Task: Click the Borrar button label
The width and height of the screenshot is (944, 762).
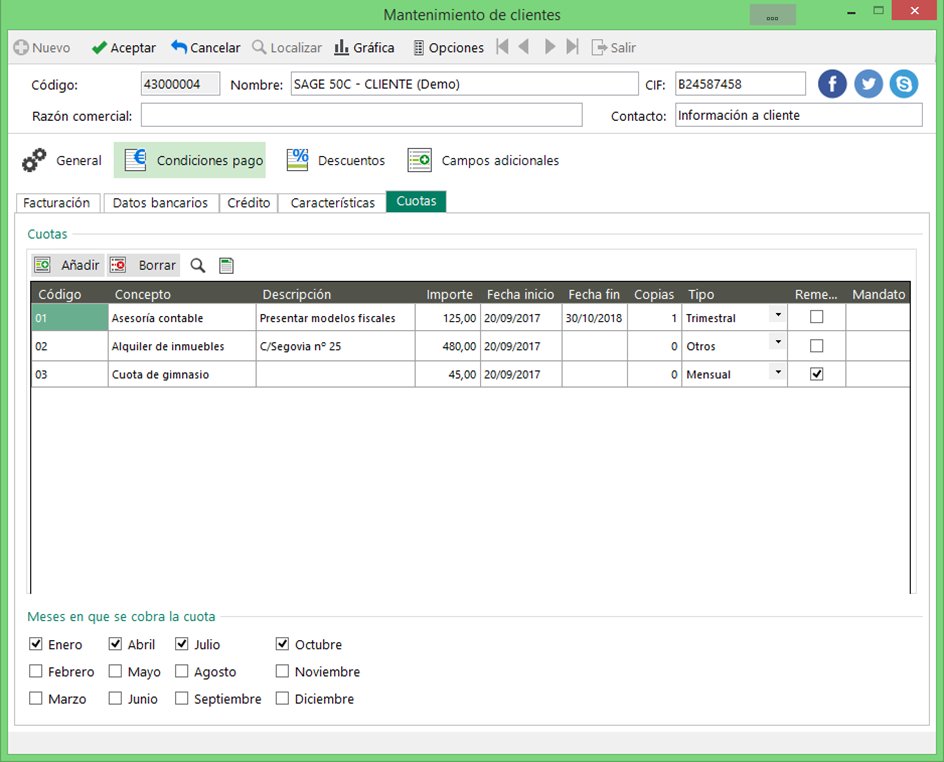Action: [x=157, y=265]
